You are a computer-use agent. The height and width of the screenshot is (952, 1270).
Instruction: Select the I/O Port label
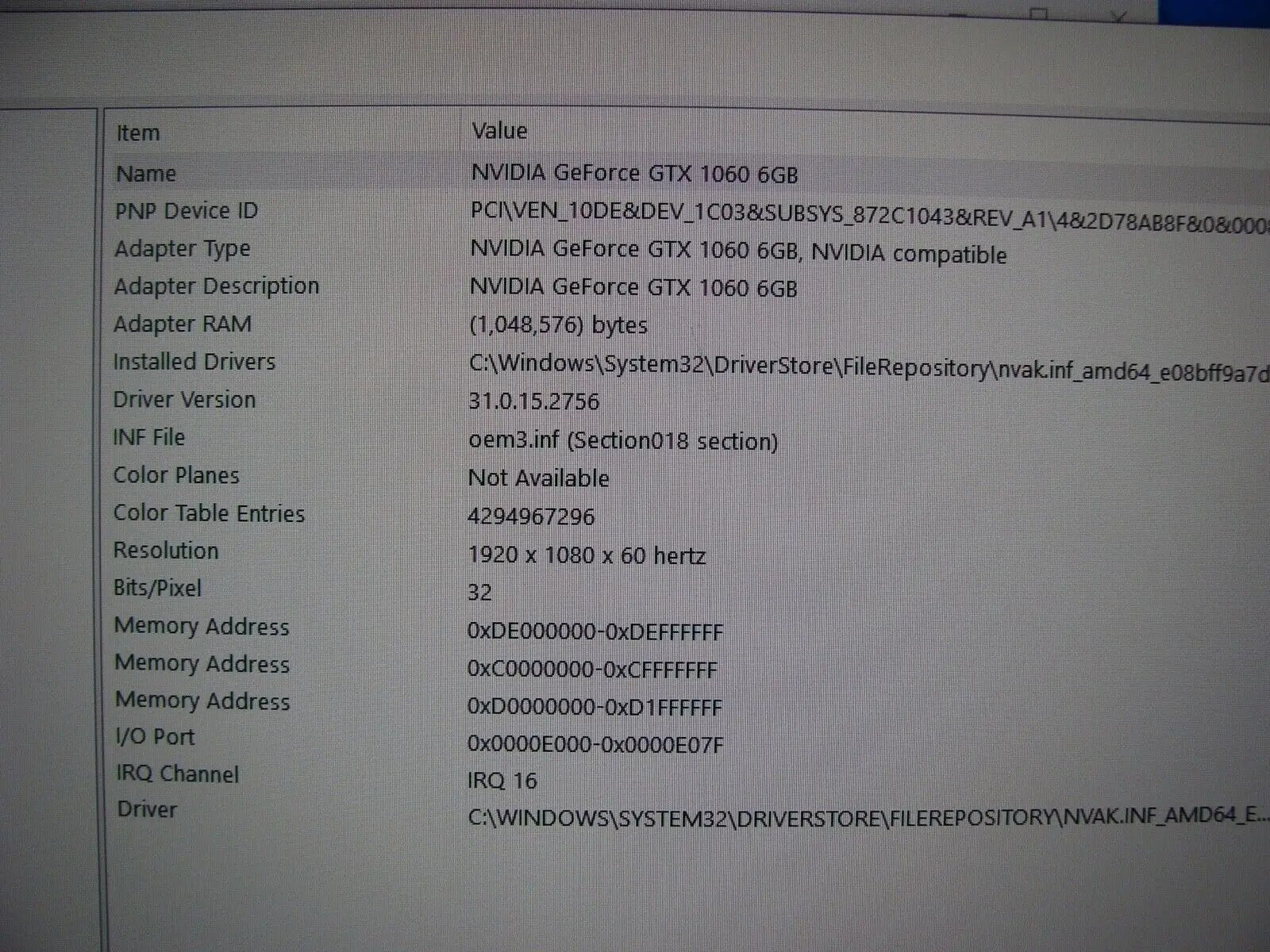155,736
